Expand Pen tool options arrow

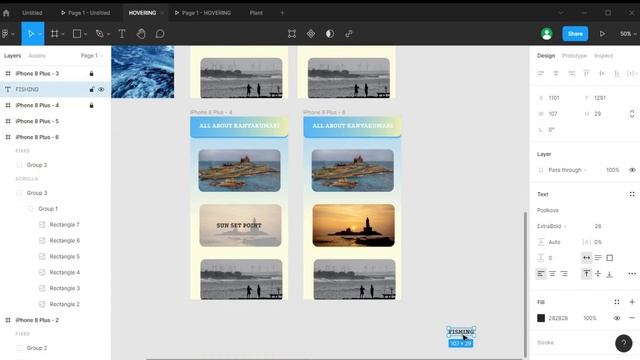108,34
